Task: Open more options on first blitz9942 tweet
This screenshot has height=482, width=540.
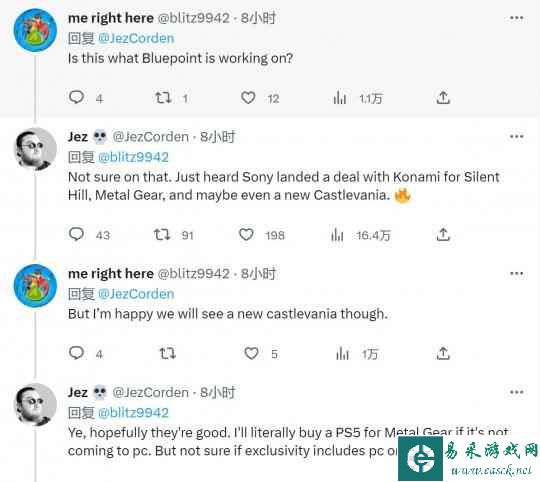Action: click(x=517, y=18)
